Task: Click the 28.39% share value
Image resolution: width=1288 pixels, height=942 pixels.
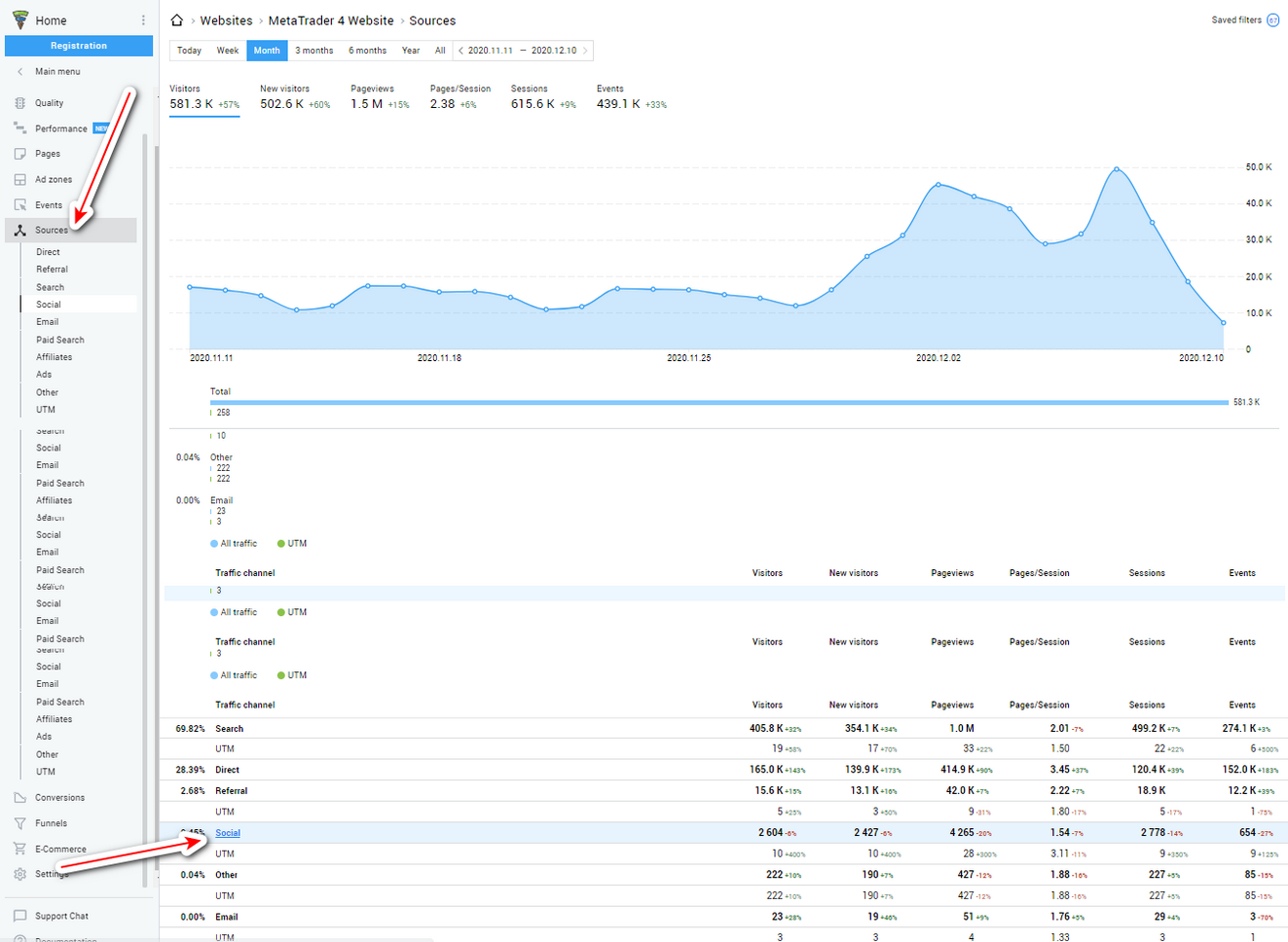Action: point(190,770)
